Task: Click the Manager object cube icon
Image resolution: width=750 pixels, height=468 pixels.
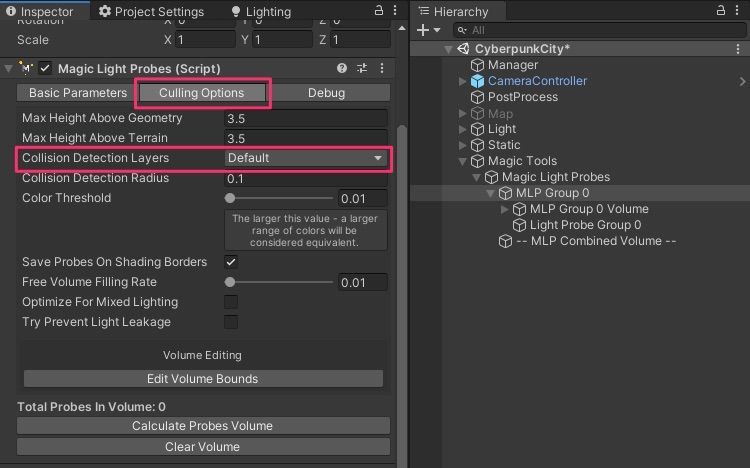Action: click(x=477, y=65)
